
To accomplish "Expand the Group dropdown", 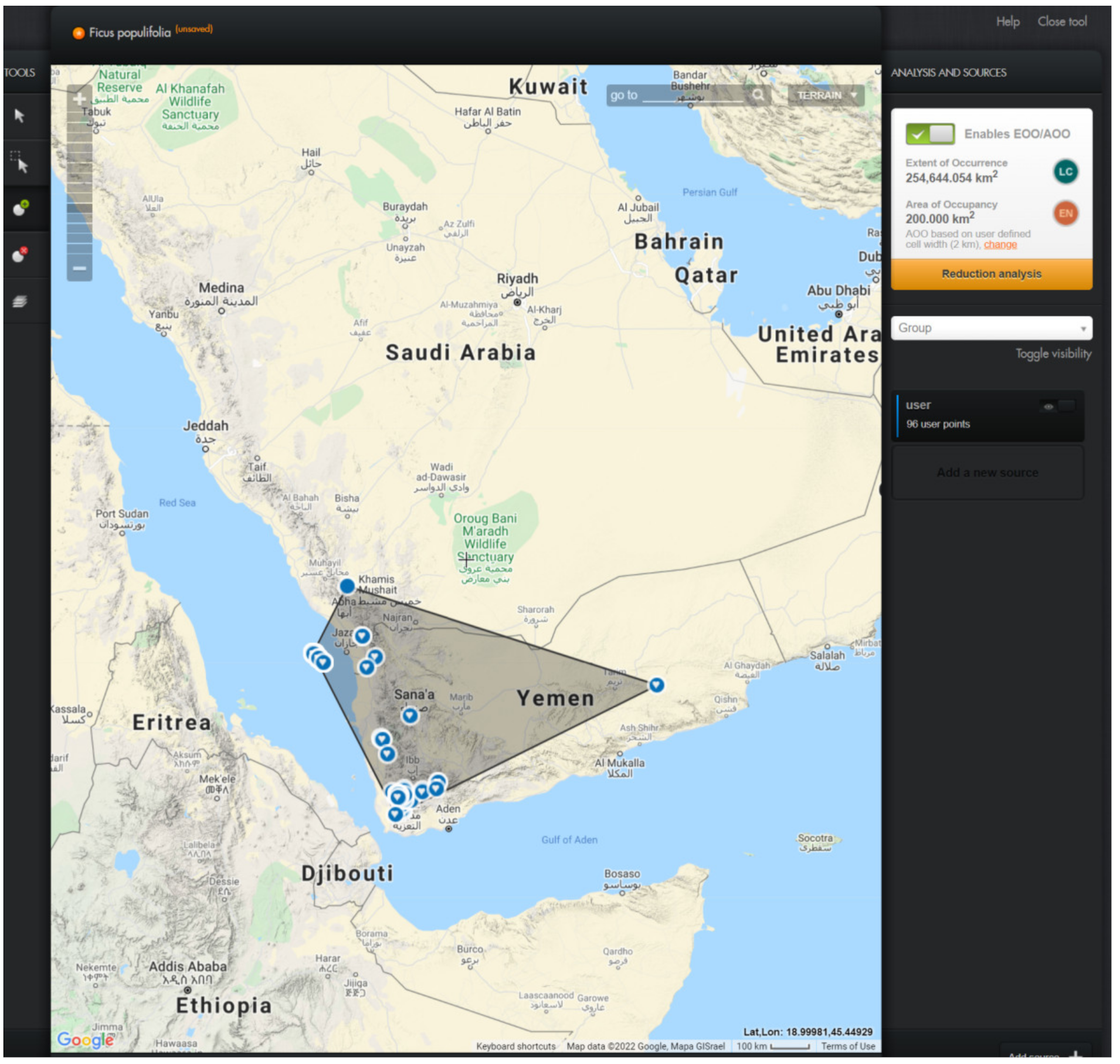I will [991, 328].
